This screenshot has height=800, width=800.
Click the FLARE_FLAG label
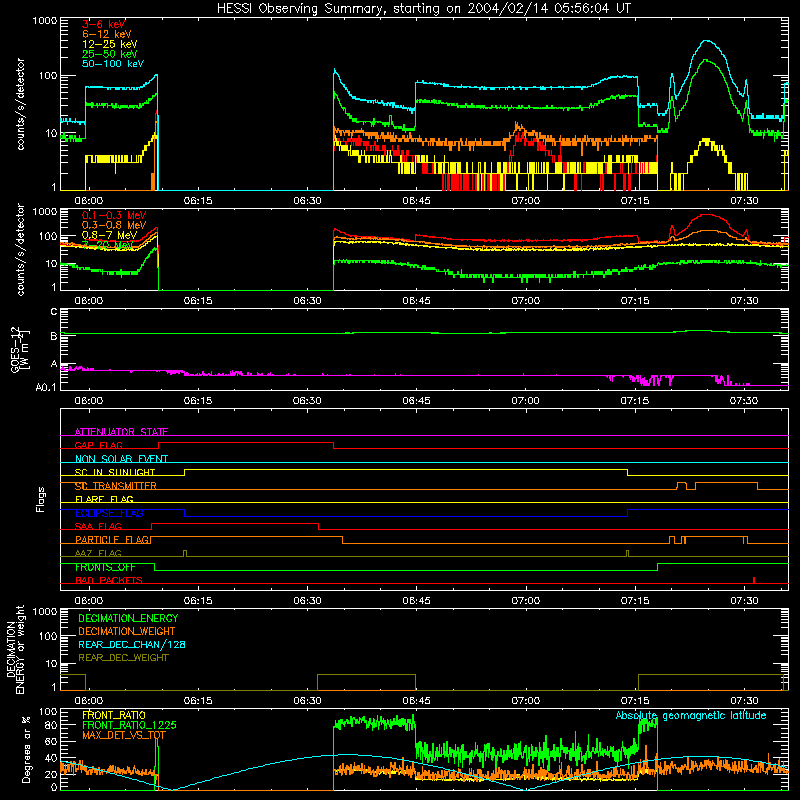coord(104,499)
